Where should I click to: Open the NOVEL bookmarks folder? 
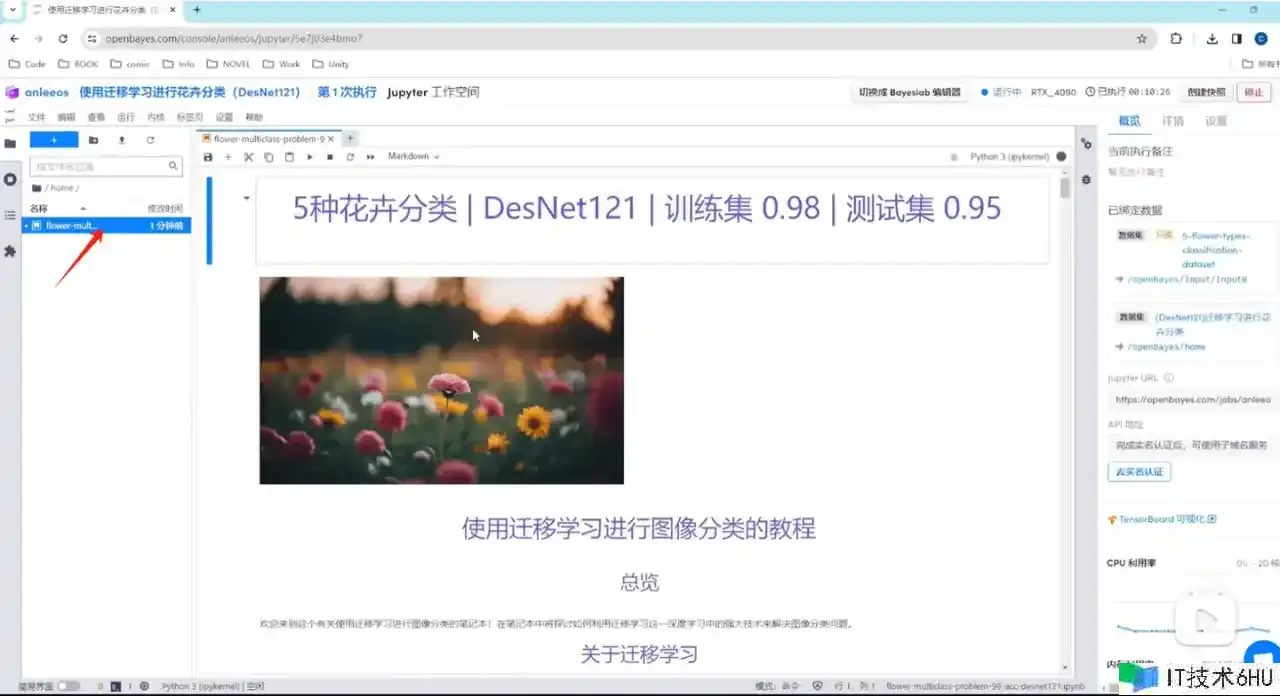[x=229, y=64]
